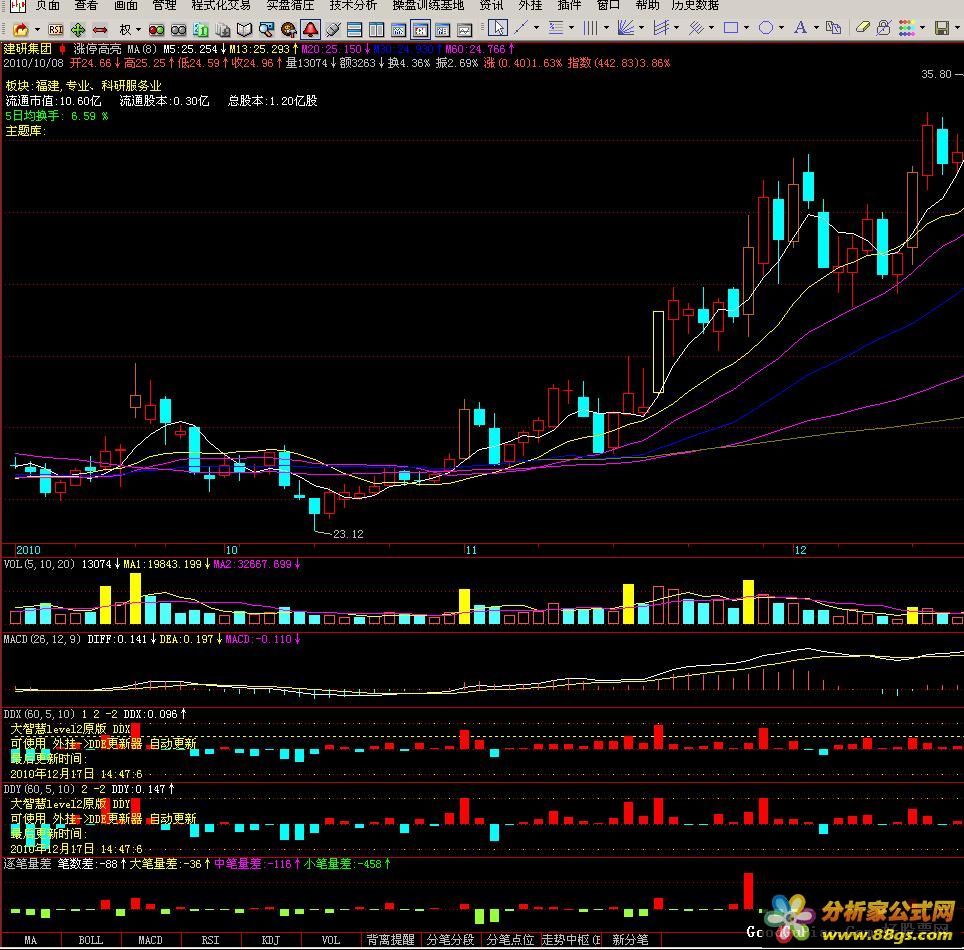The image size is (964, 950).
Task: Click the month 12 marker on timeline
Action: (x=800, y=550)
